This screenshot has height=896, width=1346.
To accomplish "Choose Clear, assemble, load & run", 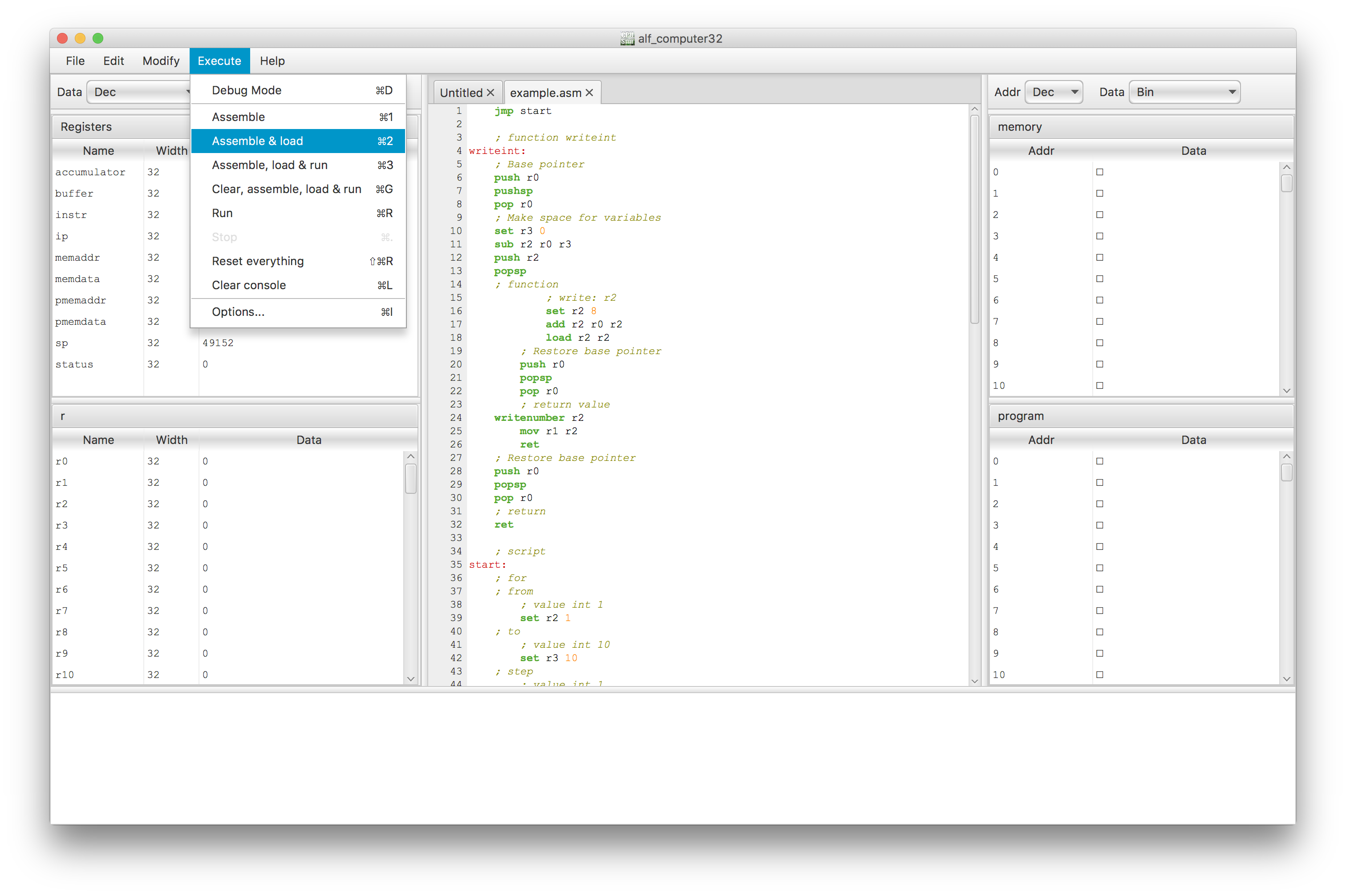I will (298, 189).
